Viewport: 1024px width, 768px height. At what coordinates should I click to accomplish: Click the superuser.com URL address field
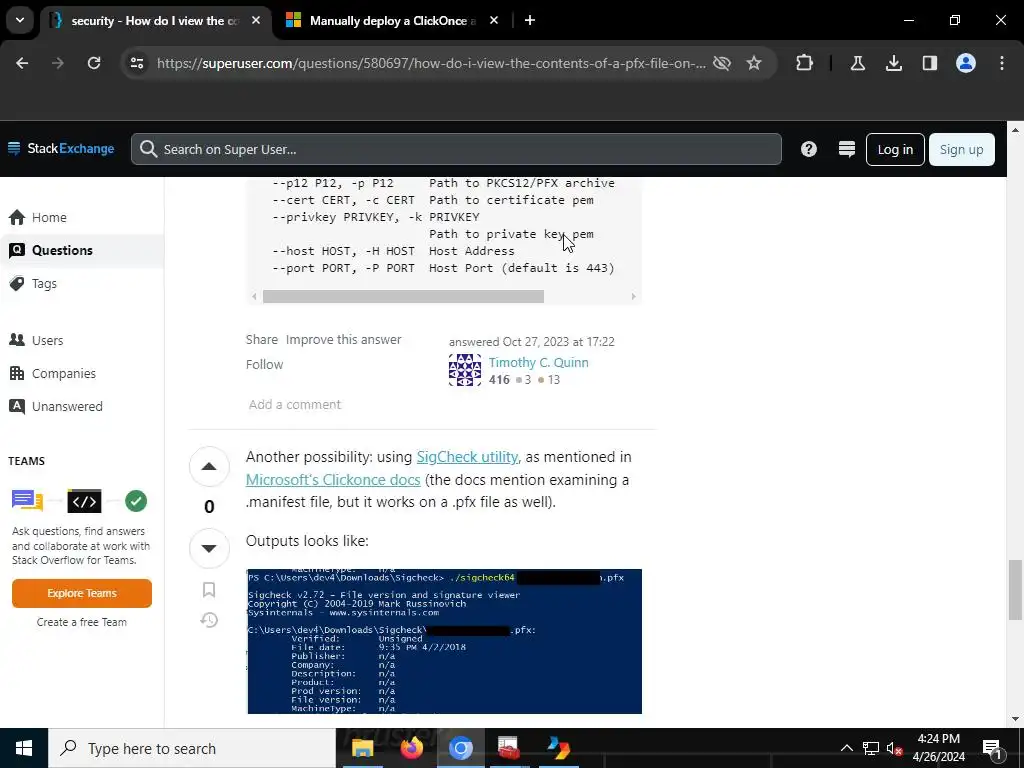(x=431, y=63)
